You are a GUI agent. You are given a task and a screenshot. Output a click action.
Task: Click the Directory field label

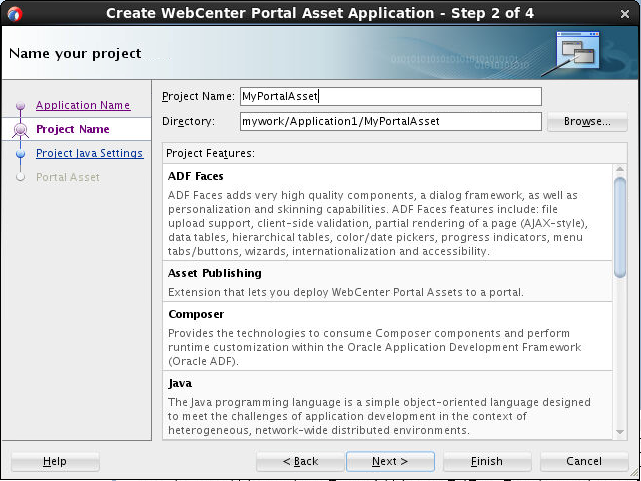click(x=188, y=121)
